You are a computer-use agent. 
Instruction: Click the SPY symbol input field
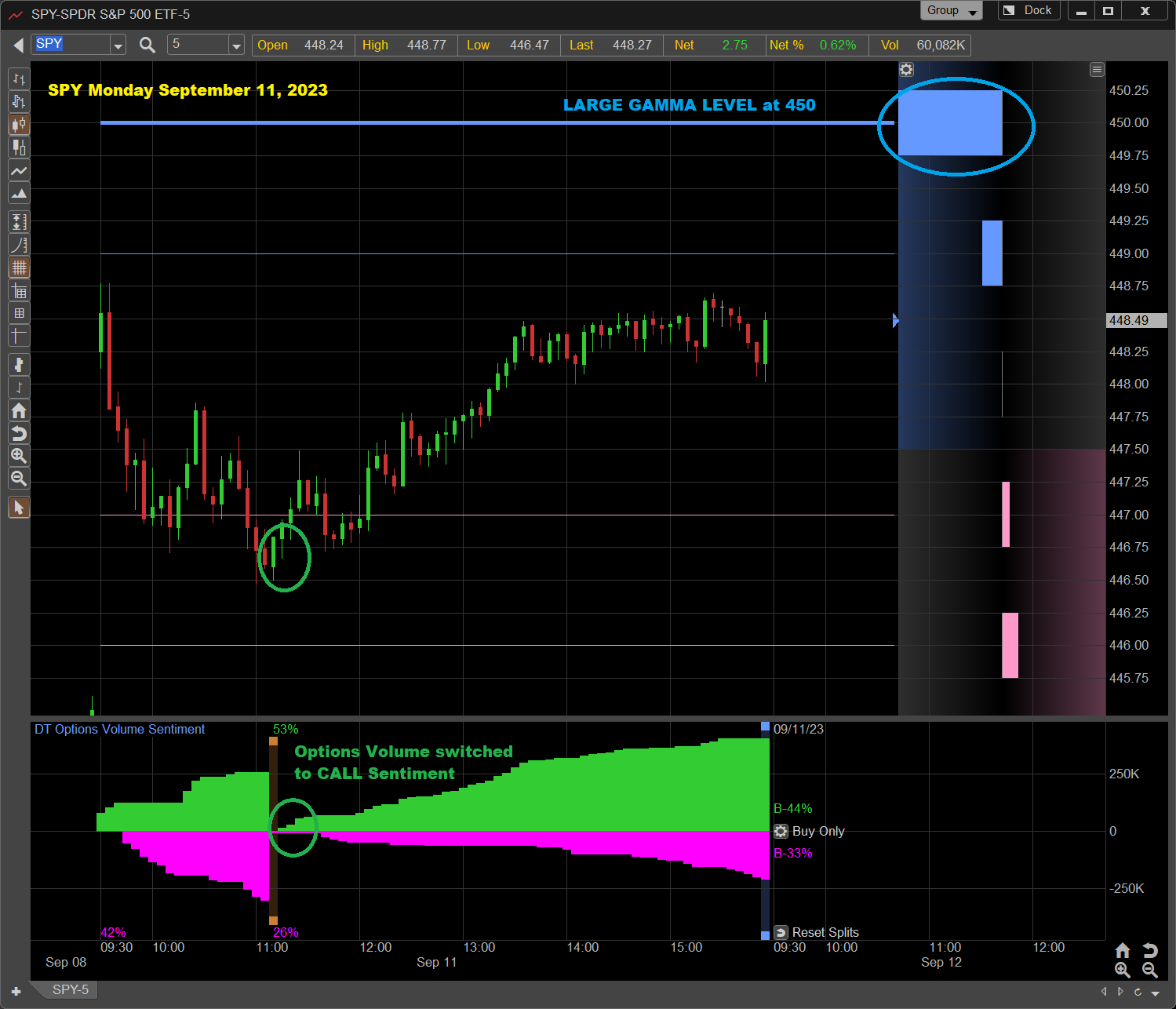point(71,45)
